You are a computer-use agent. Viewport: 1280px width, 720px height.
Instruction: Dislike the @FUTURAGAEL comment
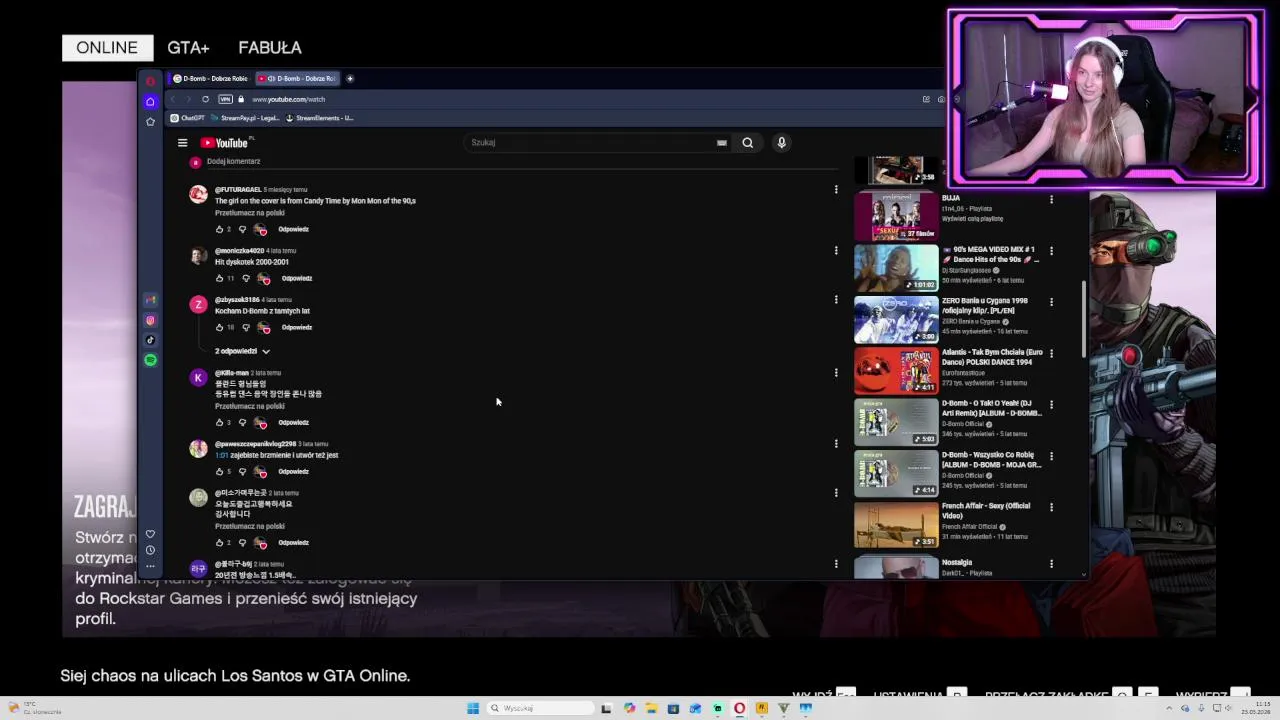242,229
